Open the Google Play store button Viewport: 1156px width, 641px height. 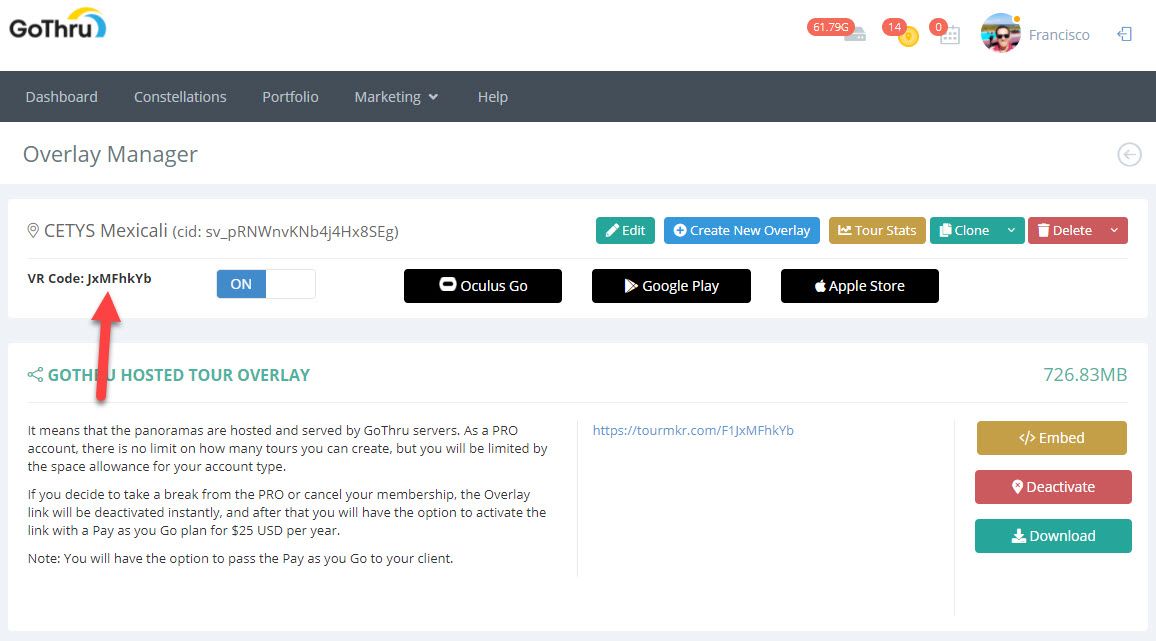click(x=671, y=285)
